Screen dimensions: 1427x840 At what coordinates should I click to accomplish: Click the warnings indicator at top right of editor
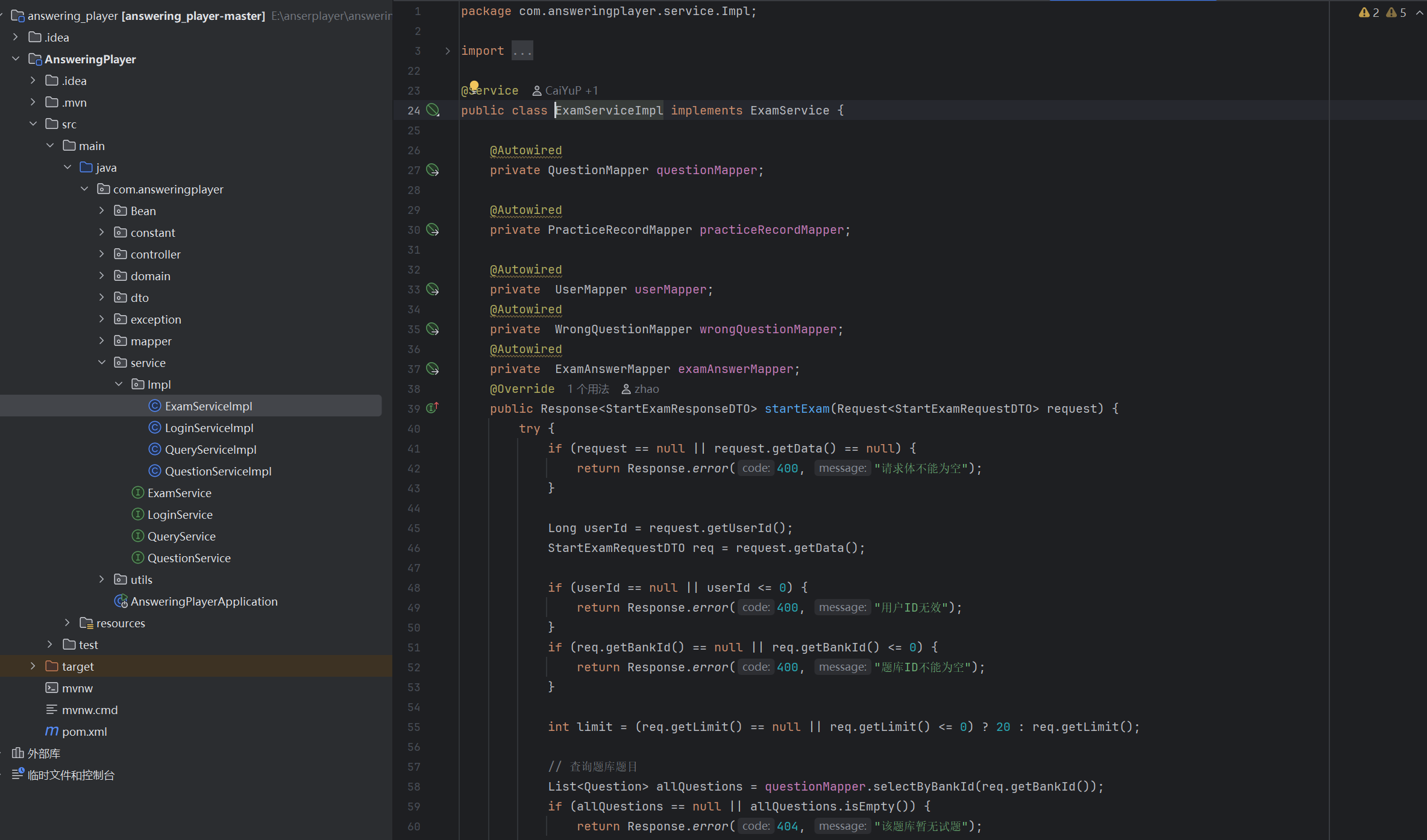tap(1369, 13)
